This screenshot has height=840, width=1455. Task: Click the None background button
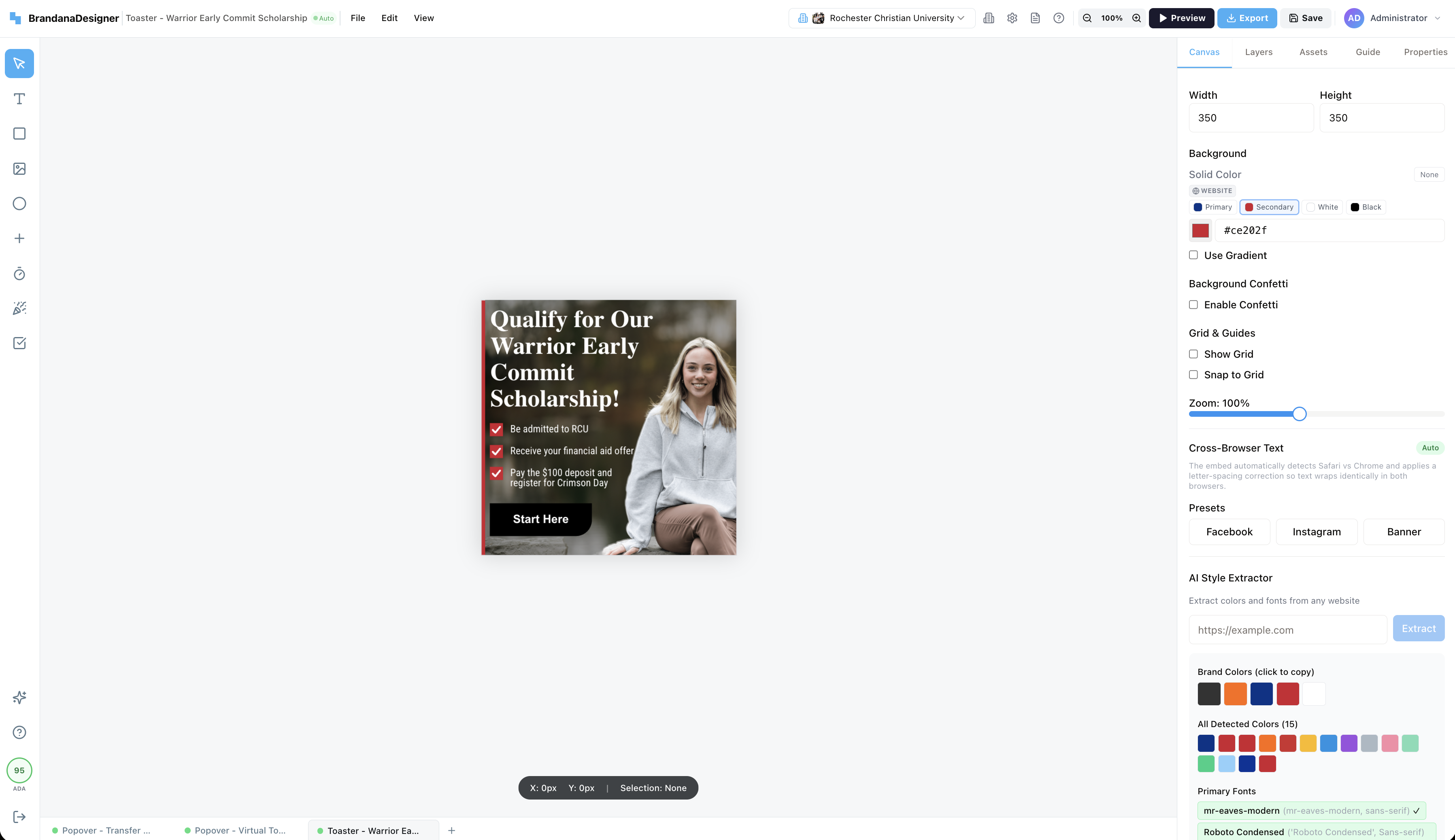pos(1429,175)
